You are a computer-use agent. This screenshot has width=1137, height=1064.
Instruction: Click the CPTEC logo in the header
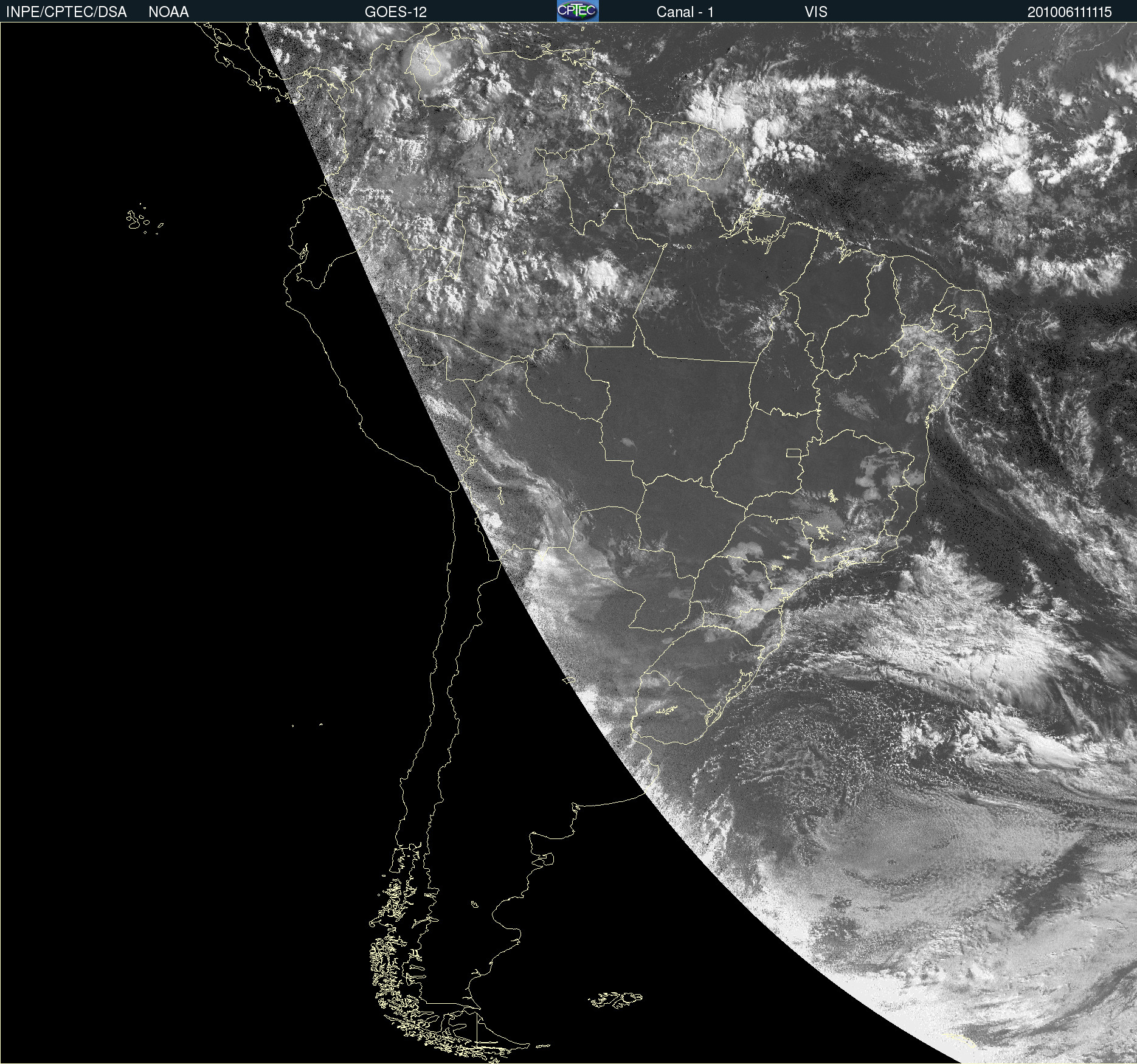coord(578,11)
